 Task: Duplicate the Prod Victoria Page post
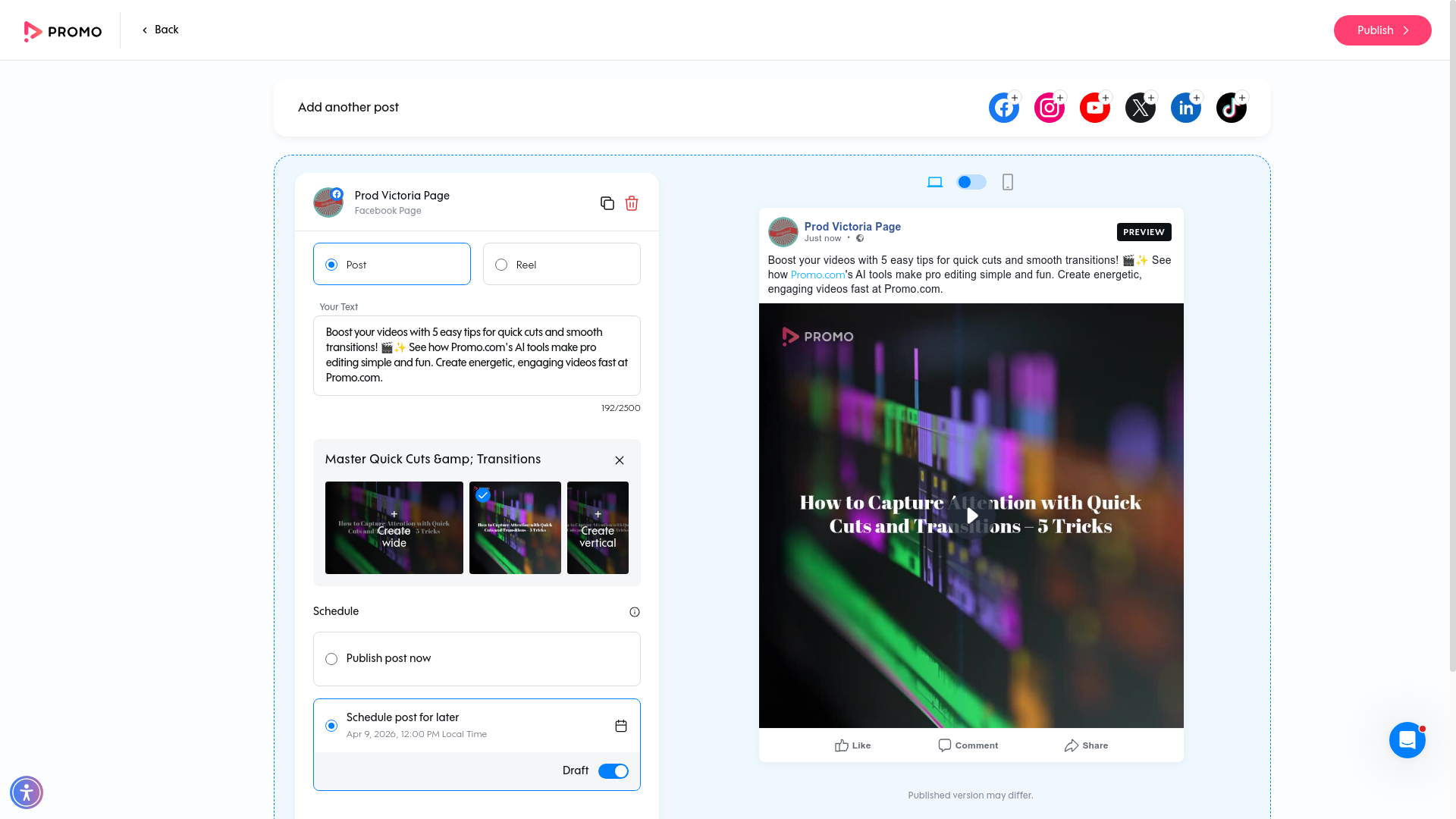click(x=607, y=202)
